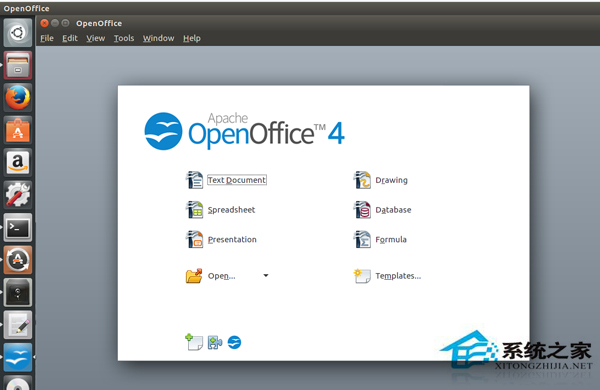This screenshot has width=600, height=390.
Task: Create a new Drawing
Action: [391, 180]
